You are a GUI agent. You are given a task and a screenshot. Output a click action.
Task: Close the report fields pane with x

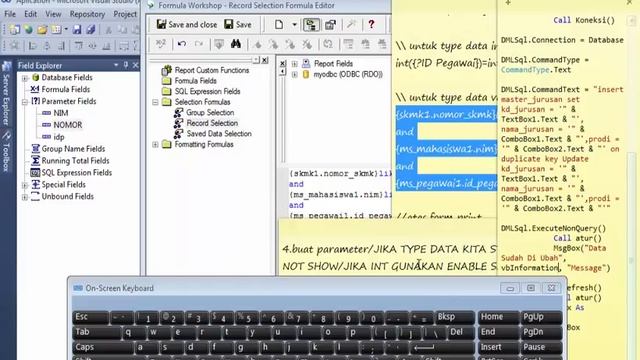[282, 64]
